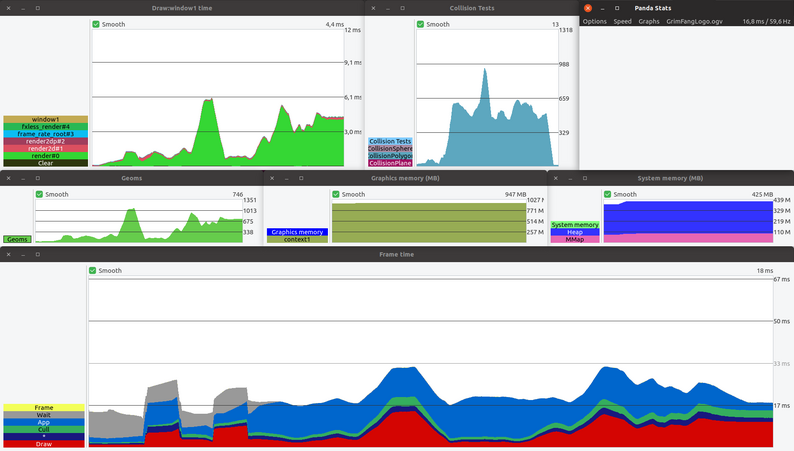The width and height of the screenshot is (794, 451).
Task: Disable Smooth checkbox in Frame time graph
Action: pyautogui.click(x=93, y=271)
